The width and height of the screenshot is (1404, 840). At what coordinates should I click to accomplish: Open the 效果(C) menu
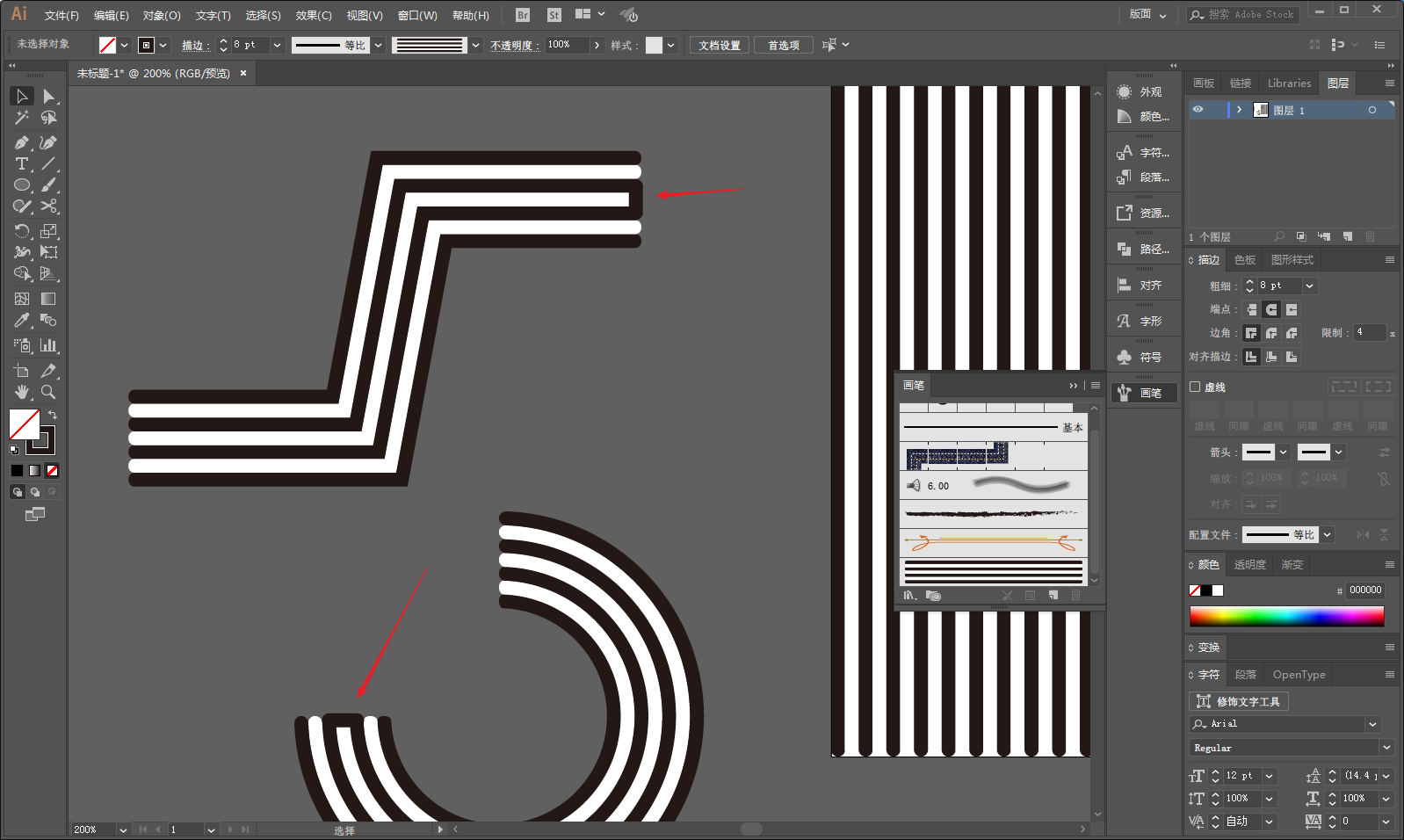314,16
